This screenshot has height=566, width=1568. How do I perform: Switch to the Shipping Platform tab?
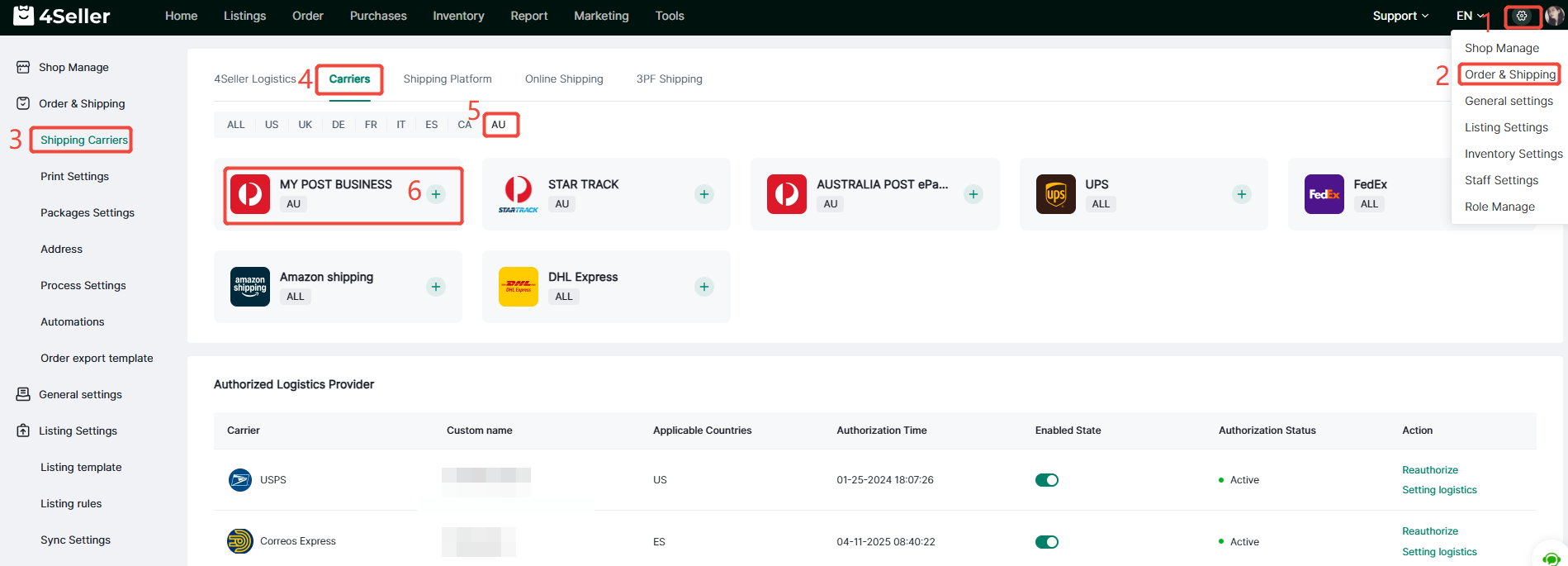pyautogui.click(x=447, y=79)
